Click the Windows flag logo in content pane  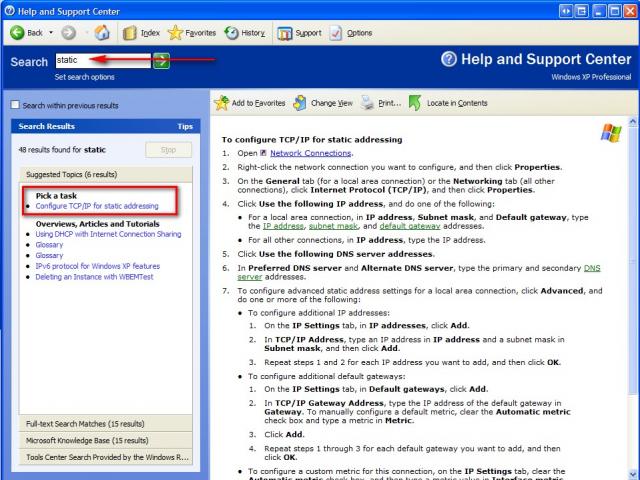tap(611, 133)
